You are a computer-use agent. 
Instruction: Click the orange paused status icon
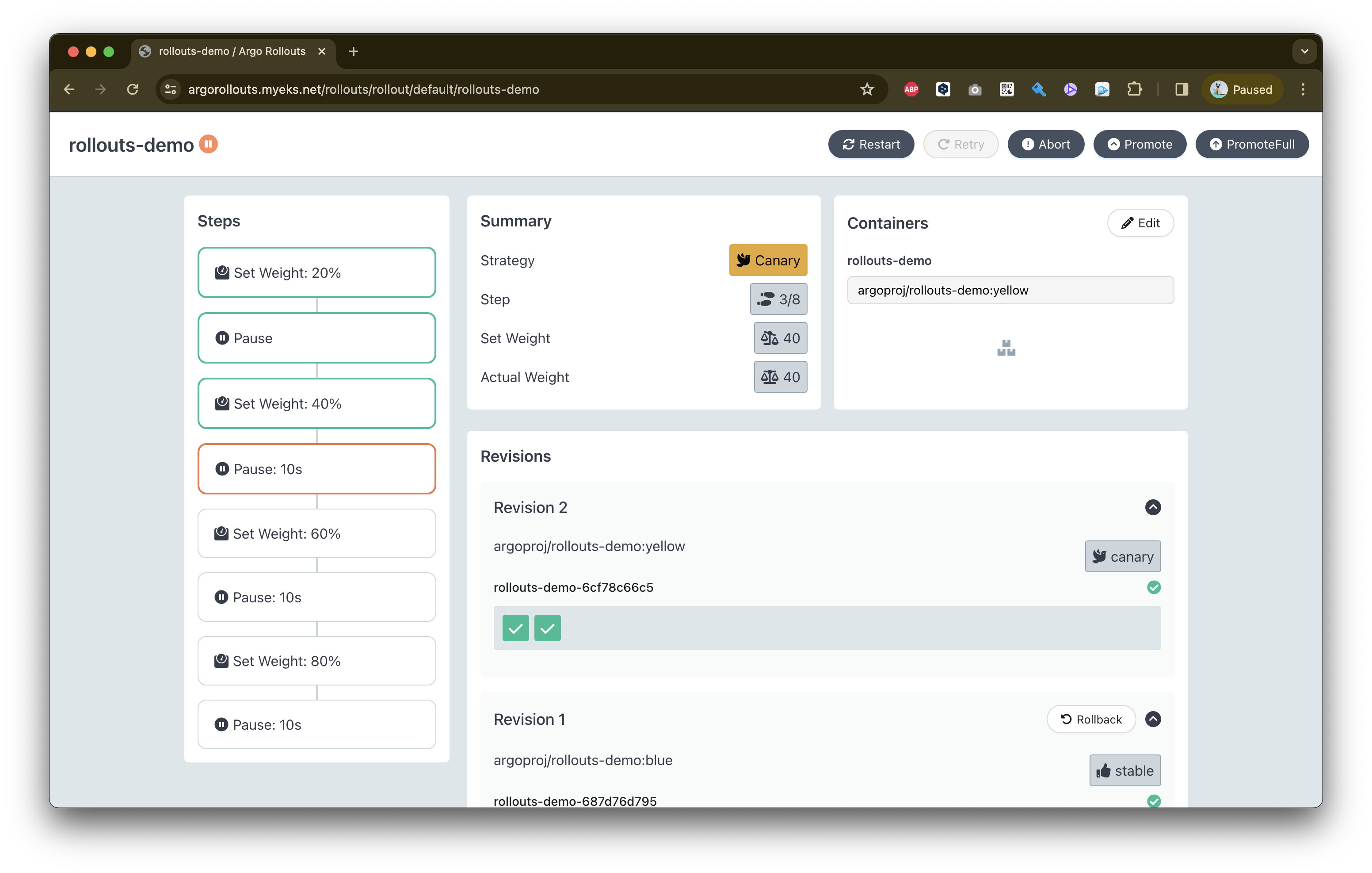click(209, 144)
